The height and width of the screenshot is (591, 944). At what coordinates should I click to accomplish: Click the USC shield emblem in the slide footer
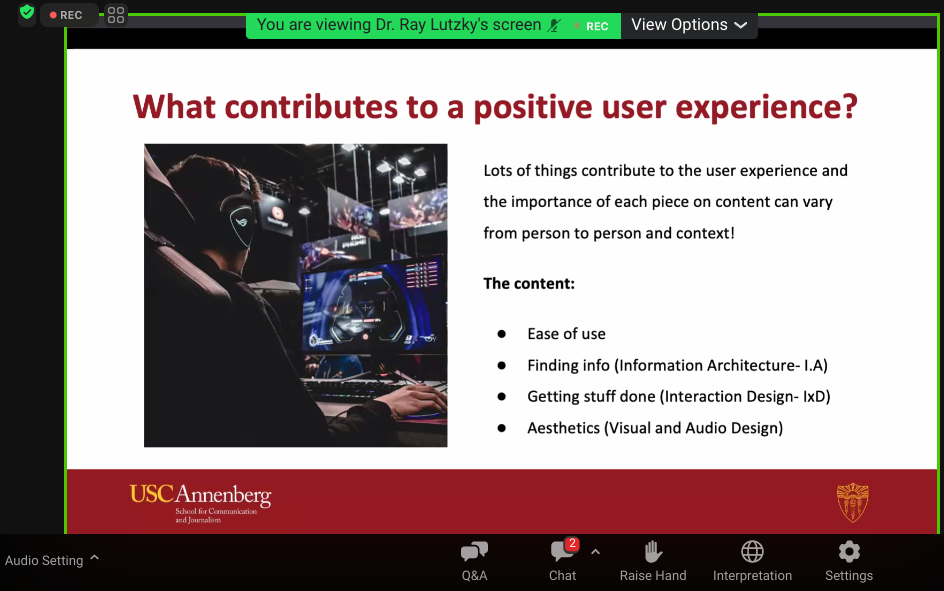(x=852, y=503)
